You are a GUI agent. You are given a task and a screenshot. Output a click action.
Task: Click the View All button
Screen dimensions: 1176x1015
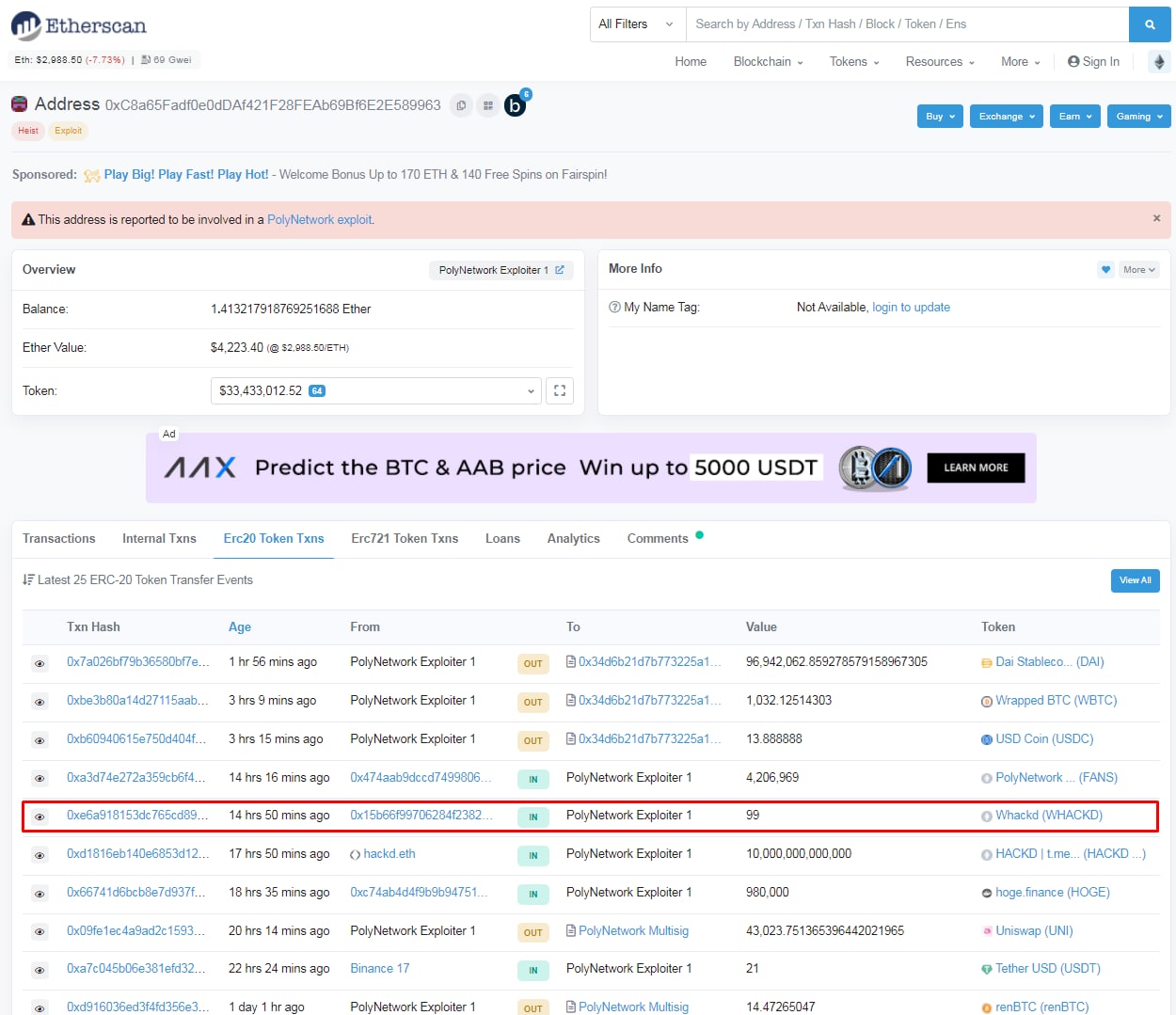point(1135,580)
